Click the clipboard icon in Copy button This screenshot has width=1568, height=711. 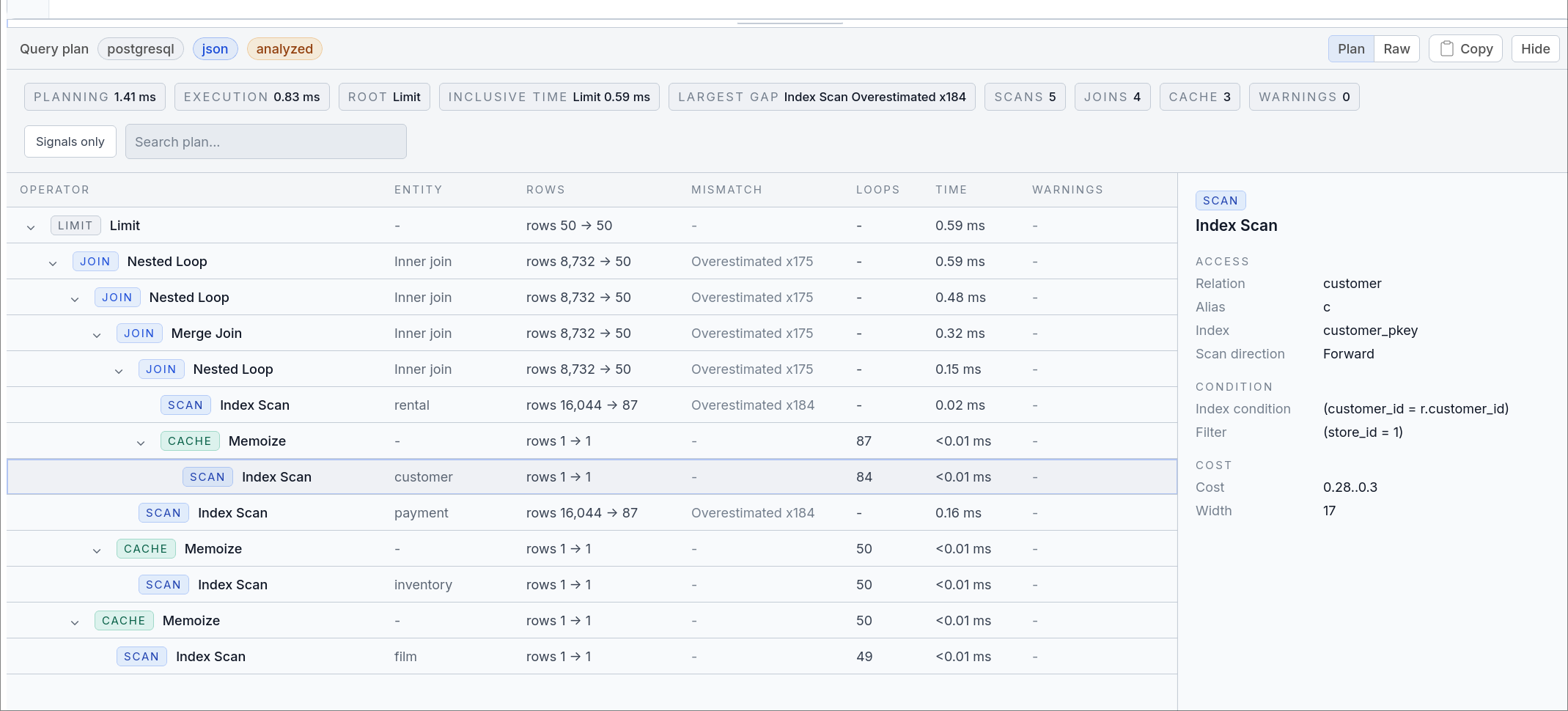pyautogui.click(x=1446, y=48)
